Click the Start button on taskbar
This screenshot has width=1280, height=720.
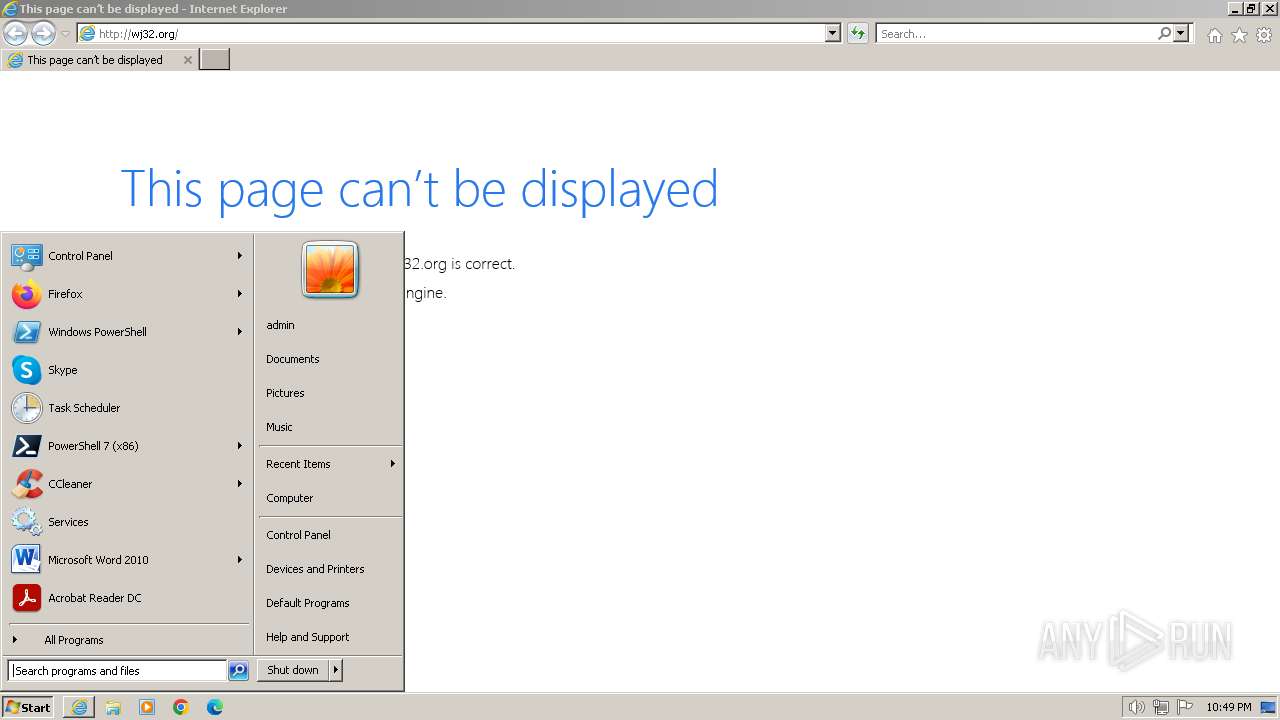(28, 707)
